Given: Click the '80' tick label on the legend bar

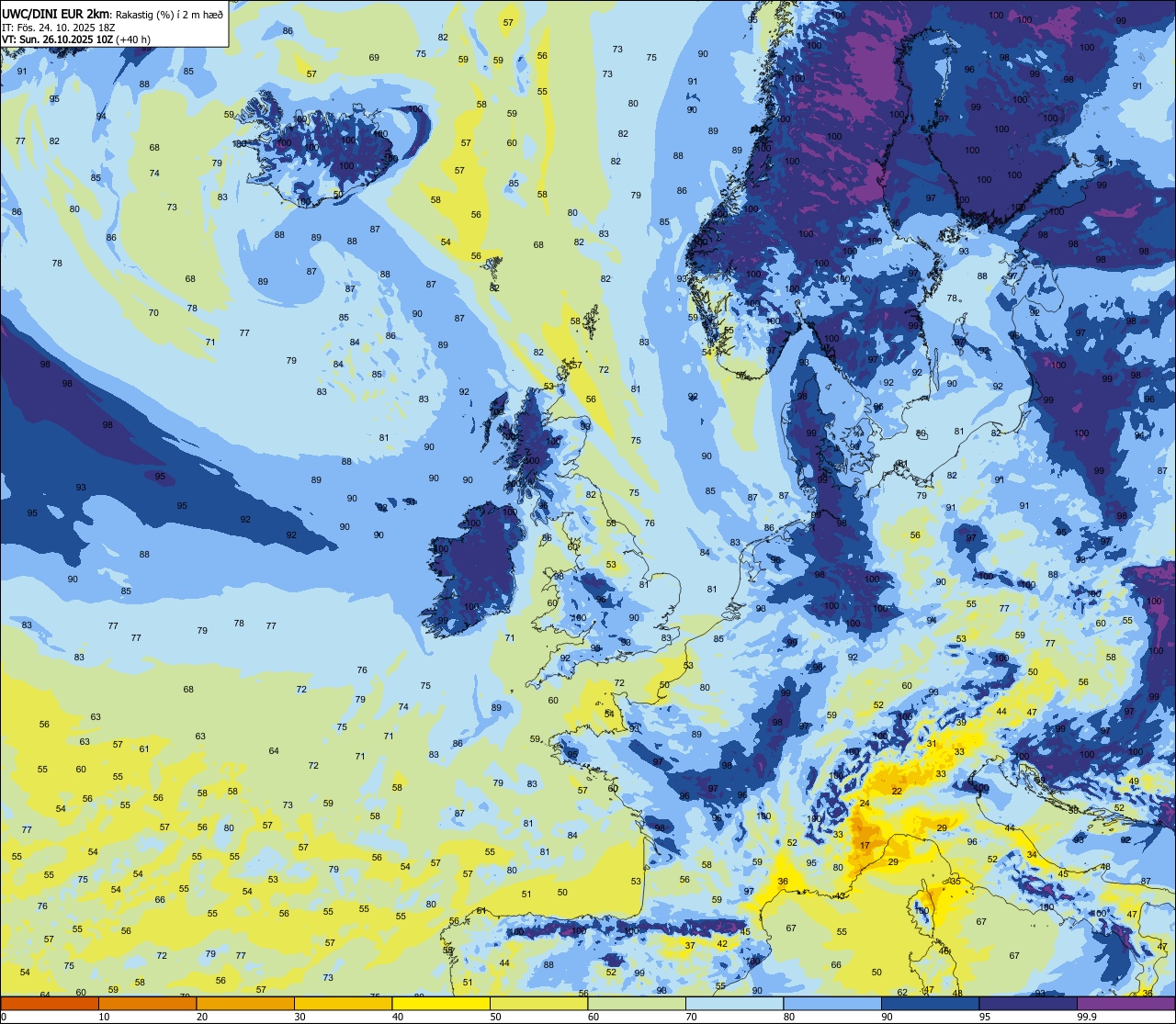Looking at the screenshot, I should pos(789,1017).
